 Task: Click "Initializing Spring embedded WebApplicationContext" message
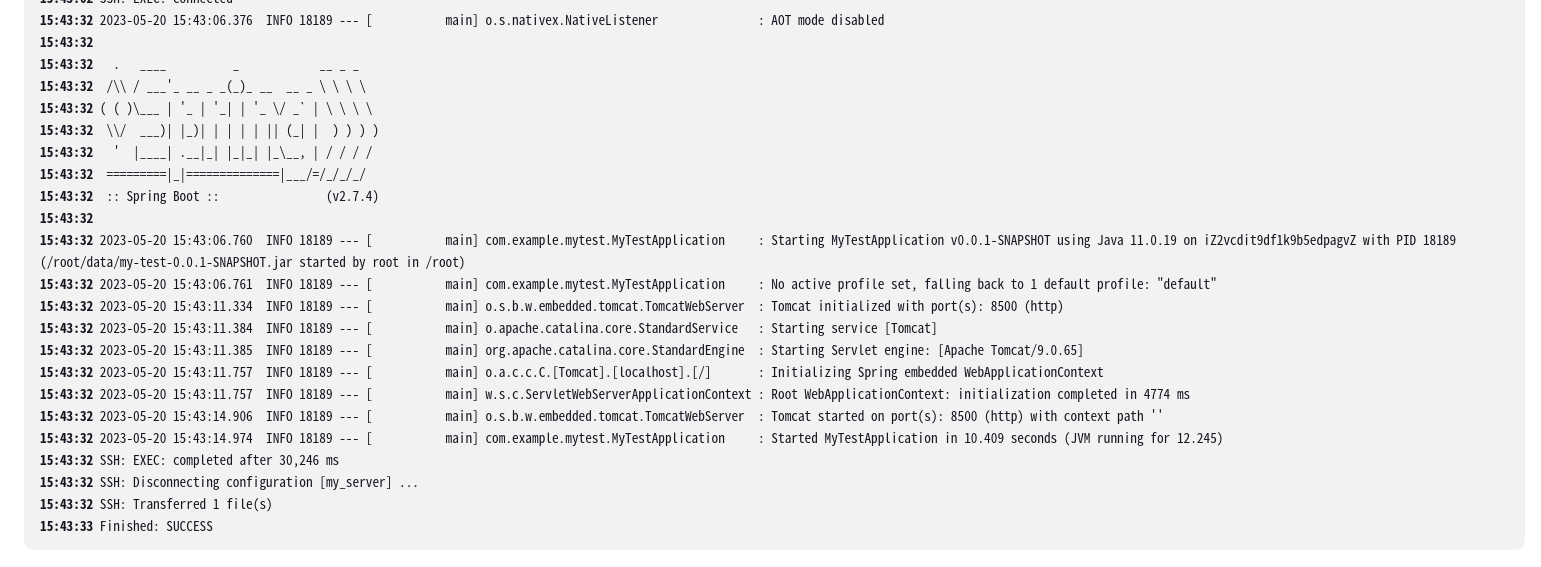tap(937, 373)
